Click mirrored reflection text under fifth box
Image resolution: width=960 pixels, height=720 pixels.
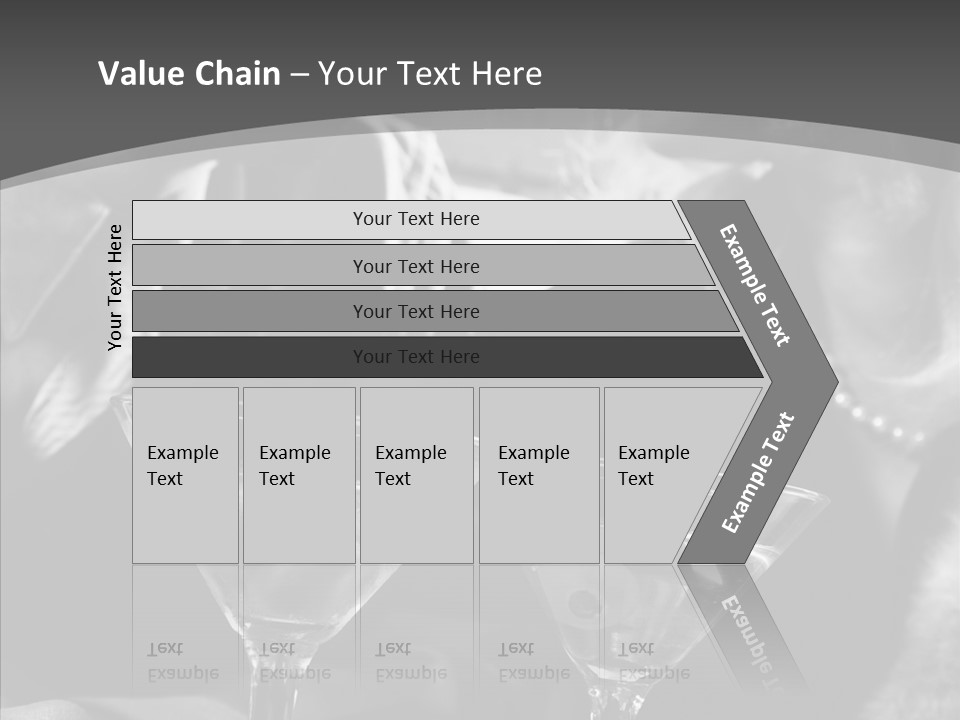[655, 660]
